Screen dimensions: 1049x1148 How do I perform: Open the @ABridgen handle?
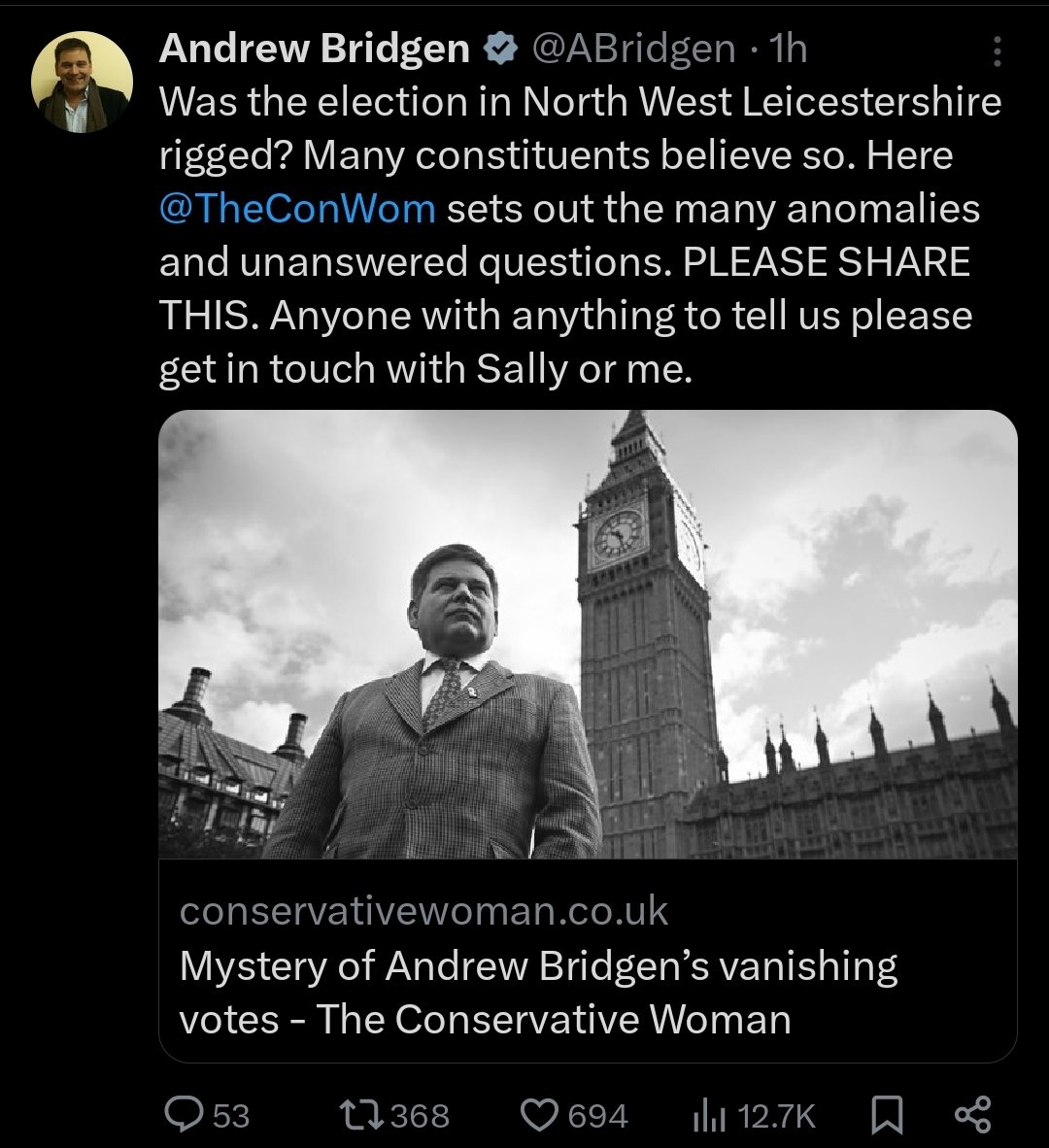pos(632,50)
